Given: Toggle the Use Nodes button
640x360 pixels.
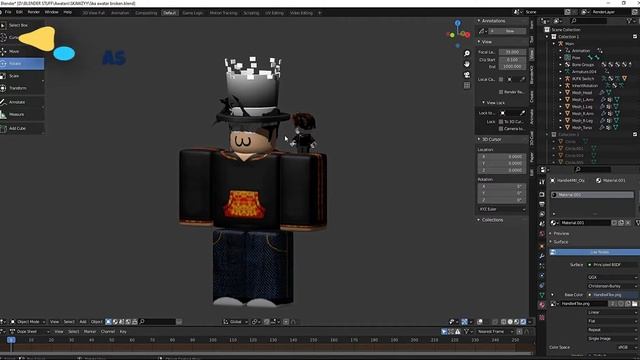Looking at the screenshot, I should tap(596, 252).
